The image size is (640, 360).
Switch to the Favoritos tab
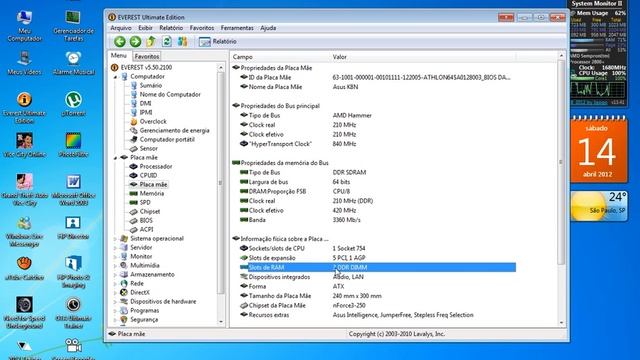click(147, 56)
